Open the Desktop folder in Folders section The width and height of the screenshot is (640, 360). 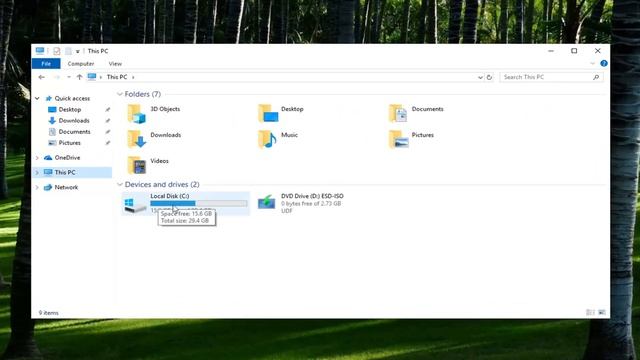pos(268,113)
